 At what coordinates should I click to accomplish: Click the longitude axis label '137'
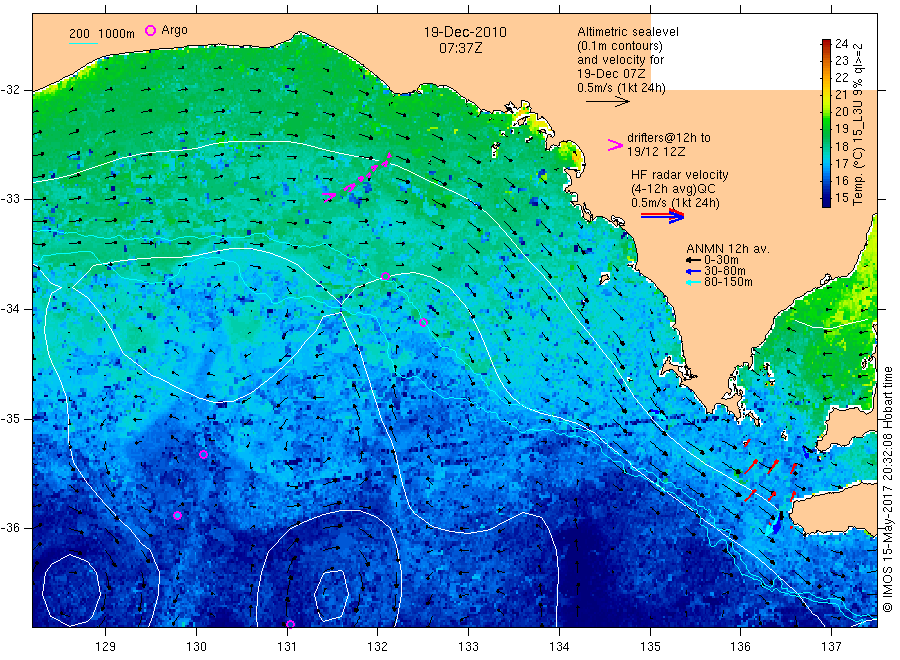click(x=831, y=647)
